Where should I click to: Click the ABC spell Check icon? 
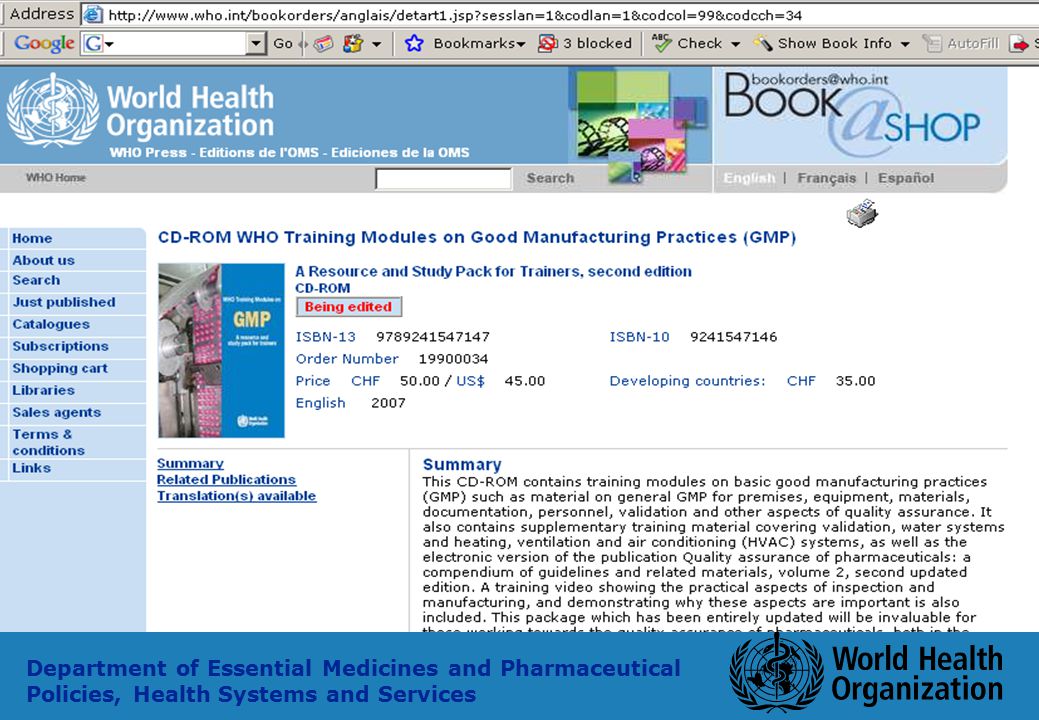661,43
